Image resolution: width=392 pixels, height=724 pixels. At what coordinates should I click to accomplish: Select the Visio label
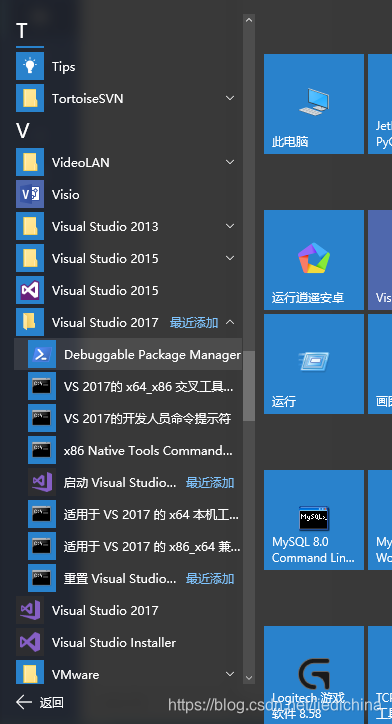pyautogui.click(x=66, y=194)
